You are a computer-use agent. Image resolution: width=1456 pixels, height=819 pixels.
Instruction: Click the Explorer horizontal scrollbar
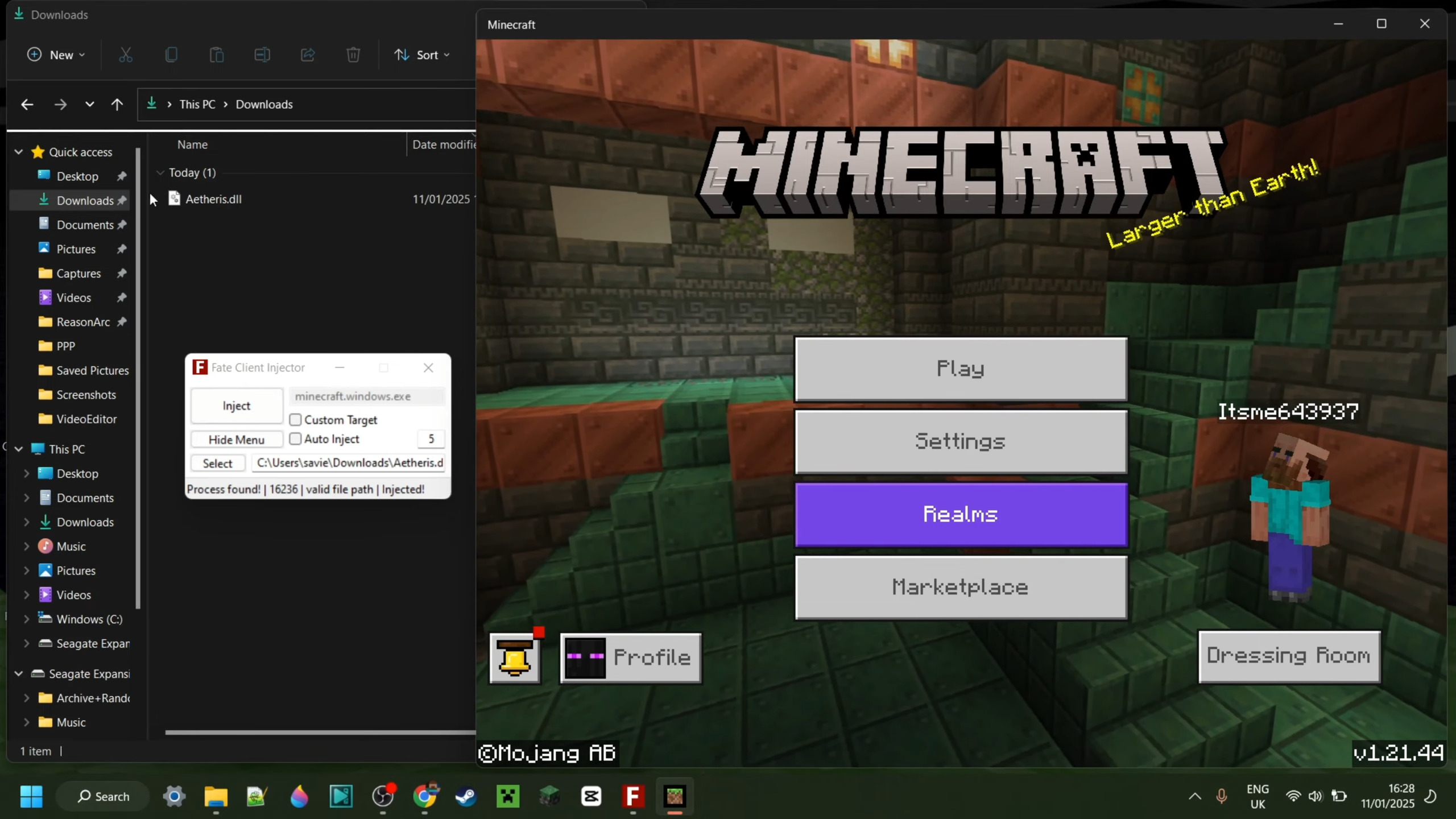(320, 732)
